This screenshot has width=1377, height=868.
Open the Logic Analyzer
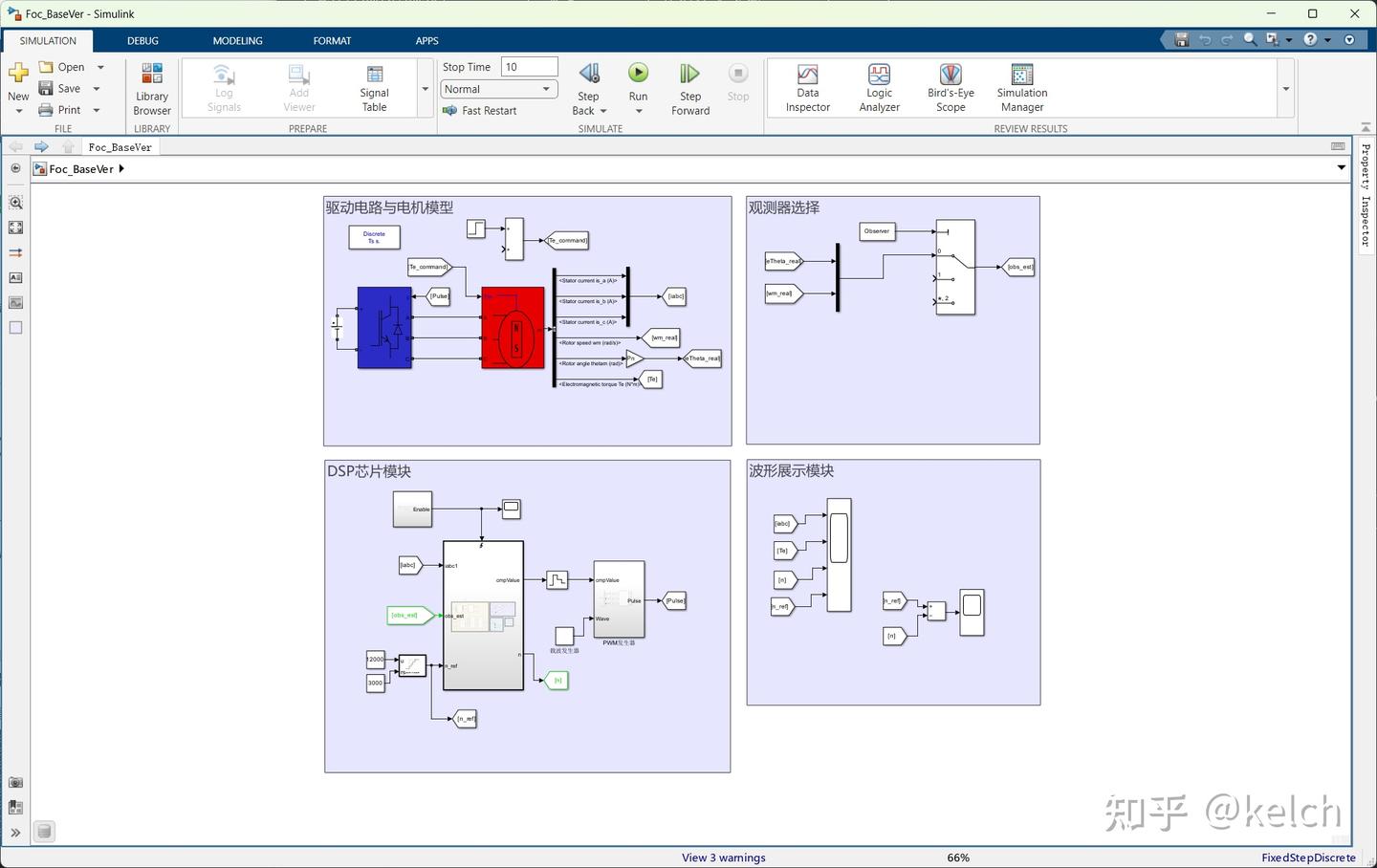[x=879, y=89]
